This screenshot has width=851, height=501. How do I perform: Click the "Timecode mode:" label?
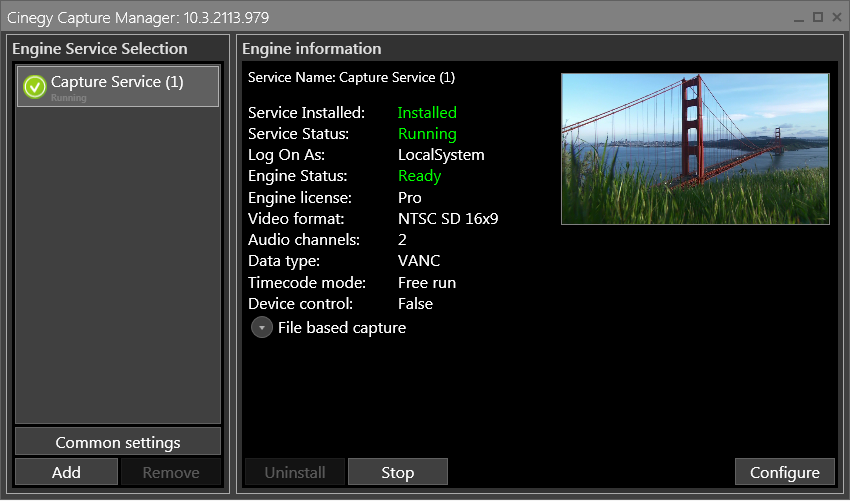coord(307,283)
